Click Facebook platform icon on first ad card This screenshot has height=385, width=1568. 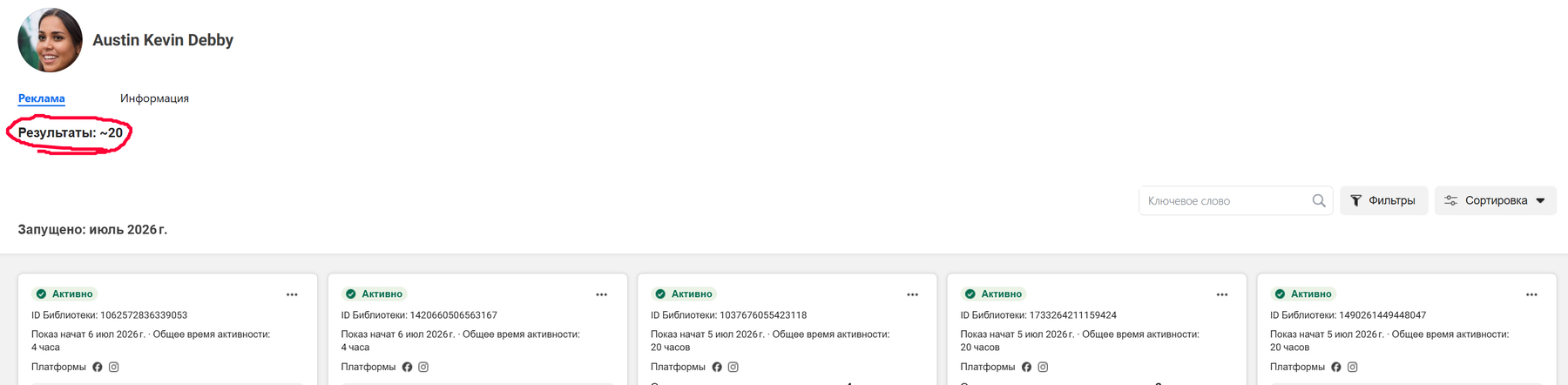point(98,367)
